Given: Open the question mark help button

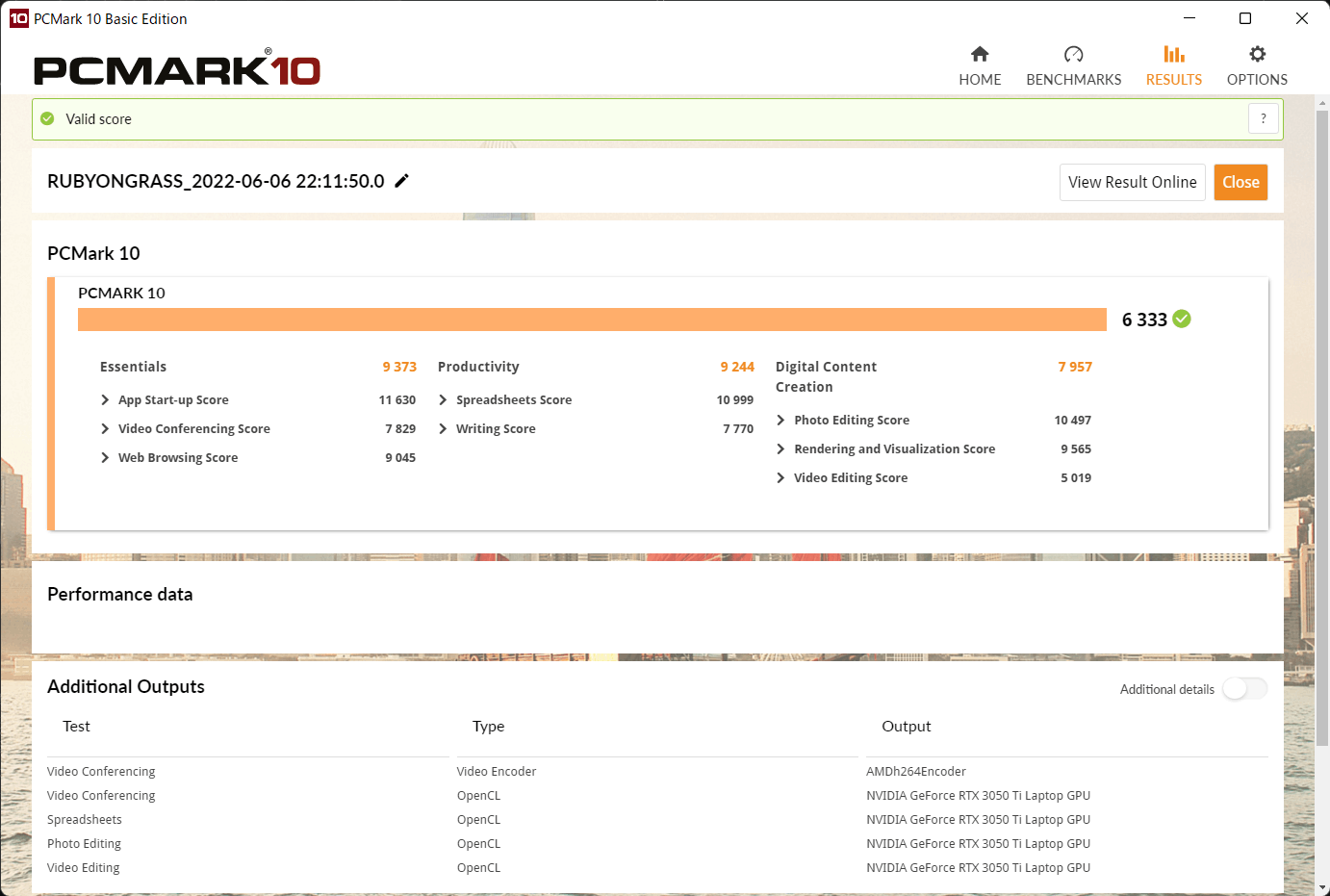Looking at the screenshot, I should click(x=1264, y=118).
